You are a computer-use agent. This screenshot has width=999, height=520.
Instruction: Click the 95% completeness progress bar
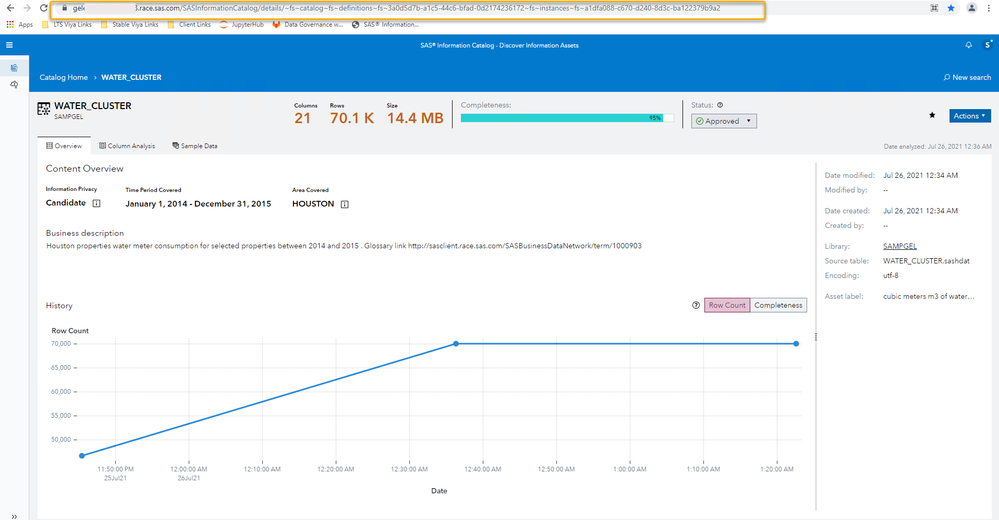click(x=566, y=117)
